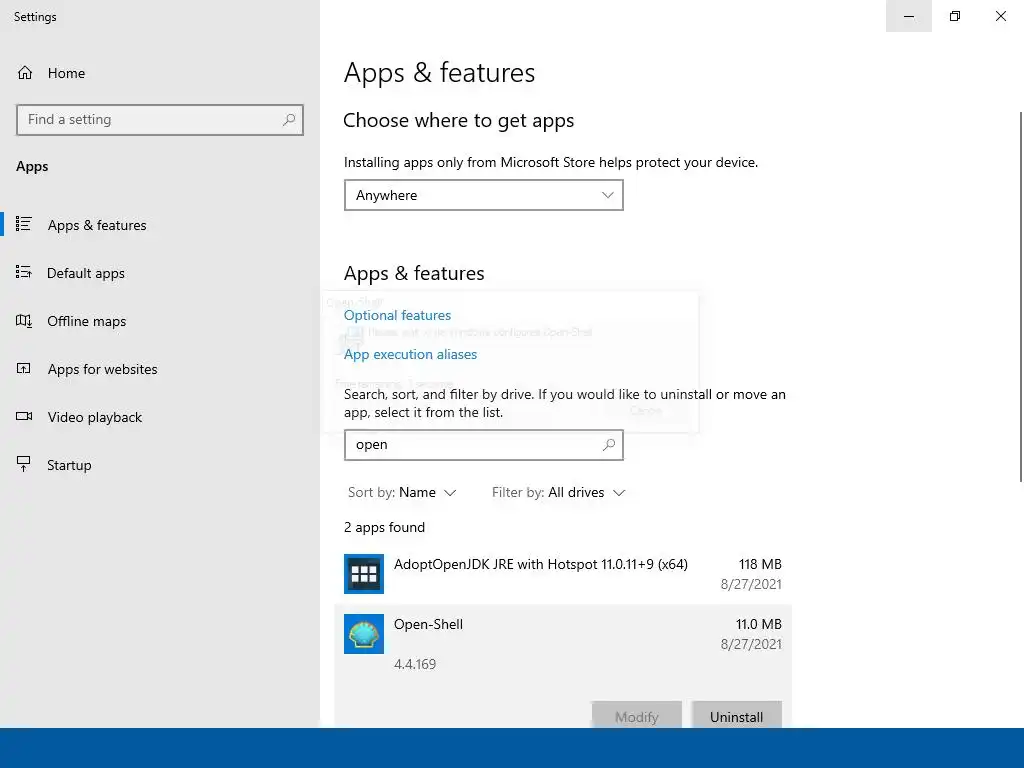Open Apps for websites section
The height and width of the screenshot is (768, 1024).
pos(102,369)
